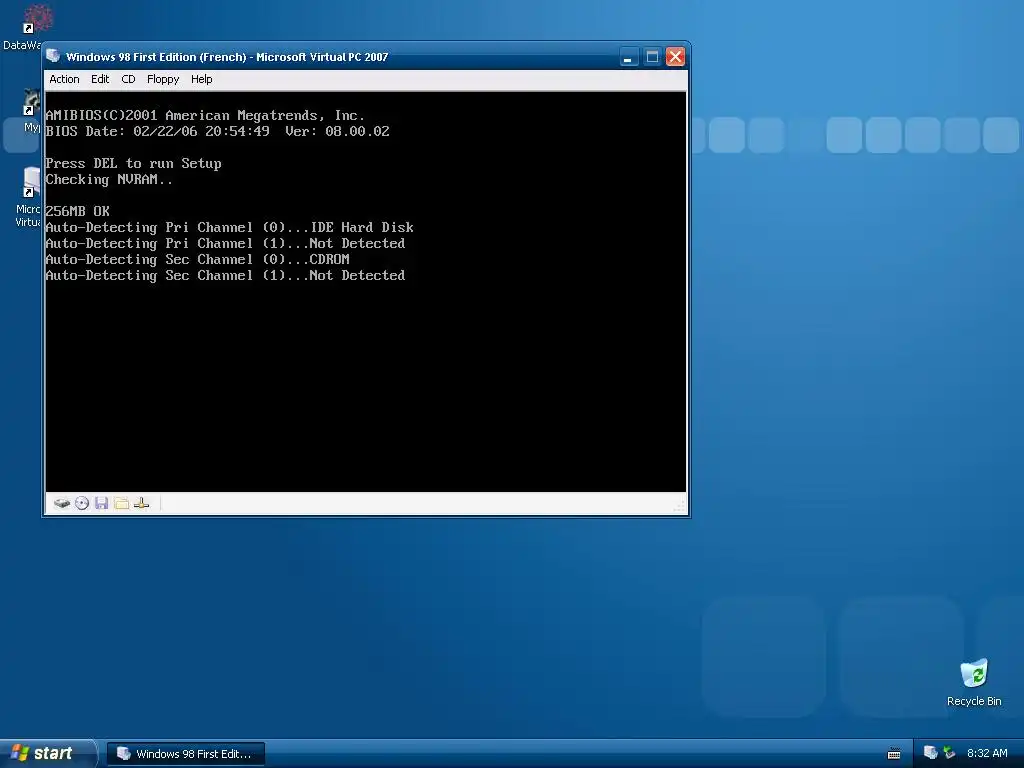
Task: Open the Floppy menu
Action: 163,79
